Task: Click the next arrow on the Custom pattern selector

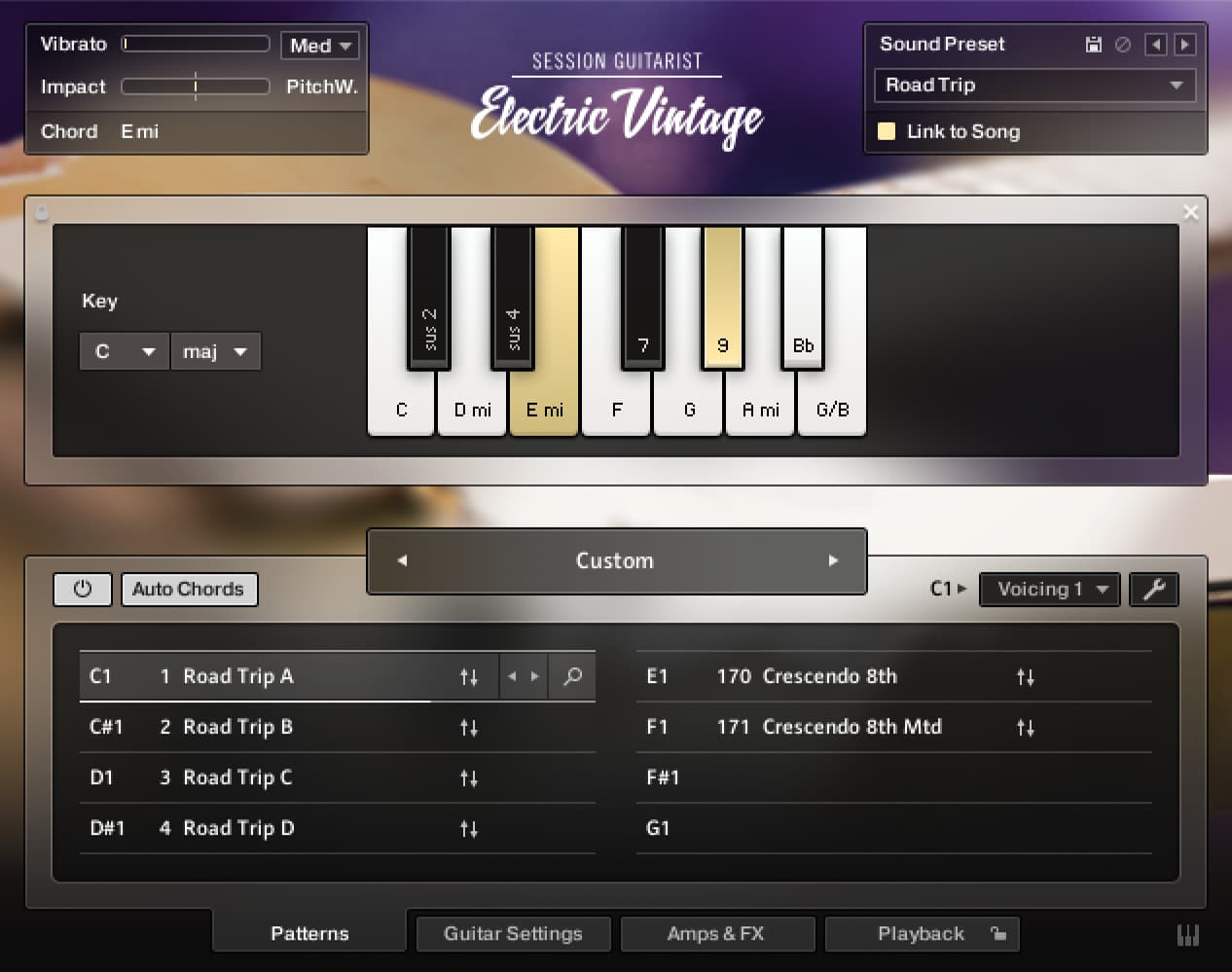Action: [x=833, y=560]
